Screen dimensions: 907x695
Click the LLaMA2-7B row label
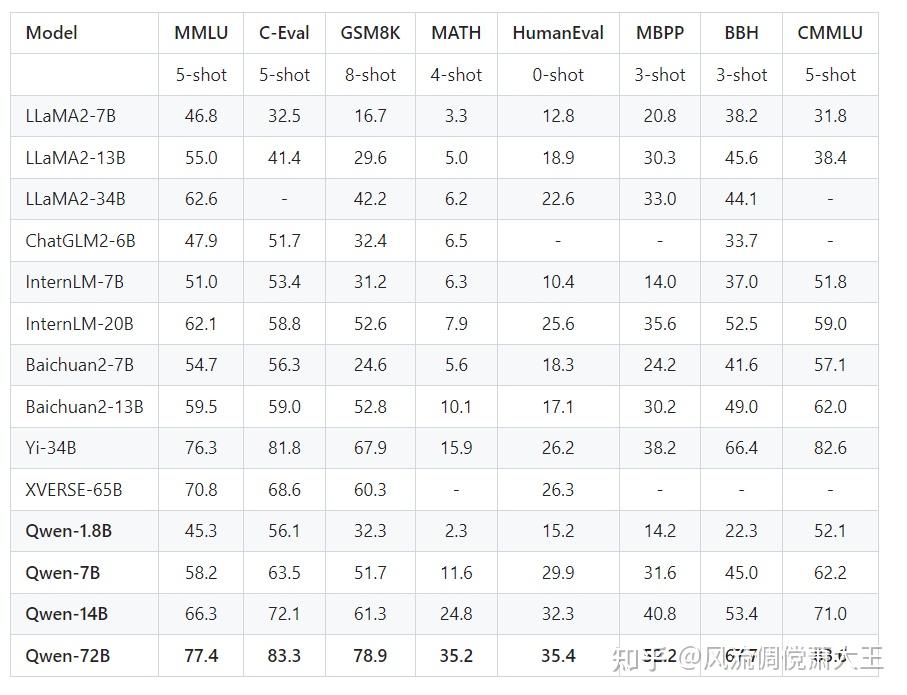click(71, 116)
